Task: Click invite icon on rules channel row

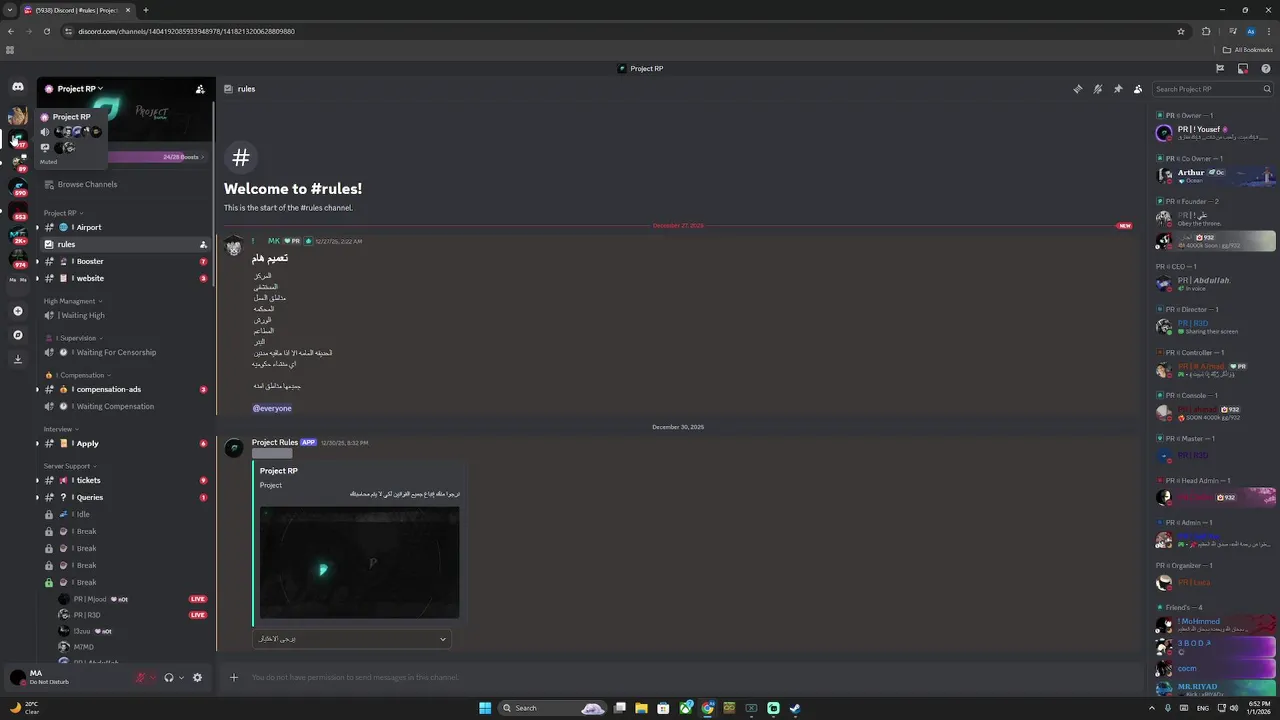Action: coord(203,244)
